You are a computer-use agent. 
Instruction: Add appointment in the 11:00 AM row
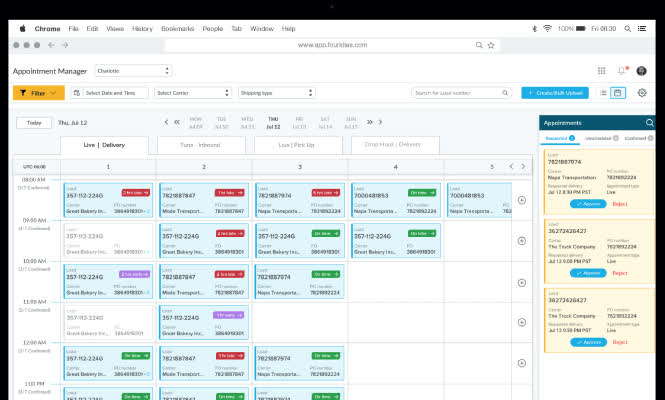click(522, 322)
